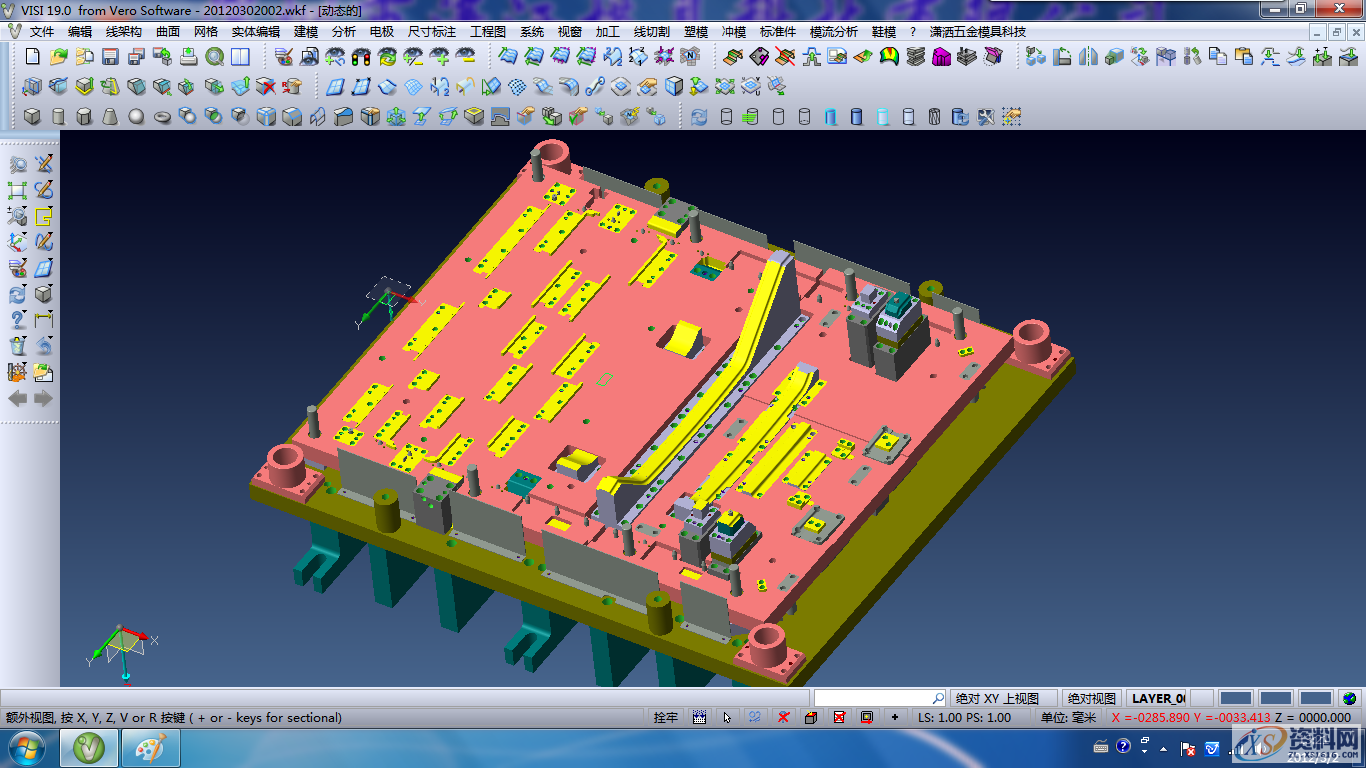Open the 绝对视图 view selector
The image size is (1366, 768).
pos(1091,698)
